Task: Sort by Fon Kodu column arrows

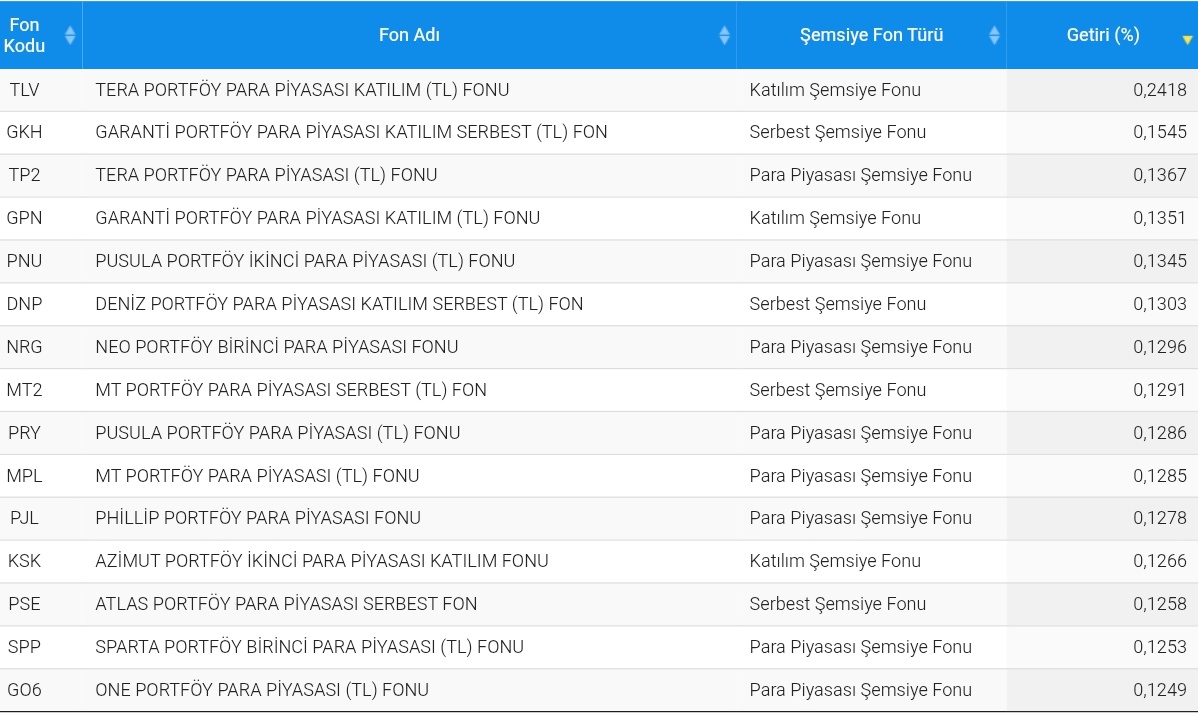Action: [x=70, y=35]
